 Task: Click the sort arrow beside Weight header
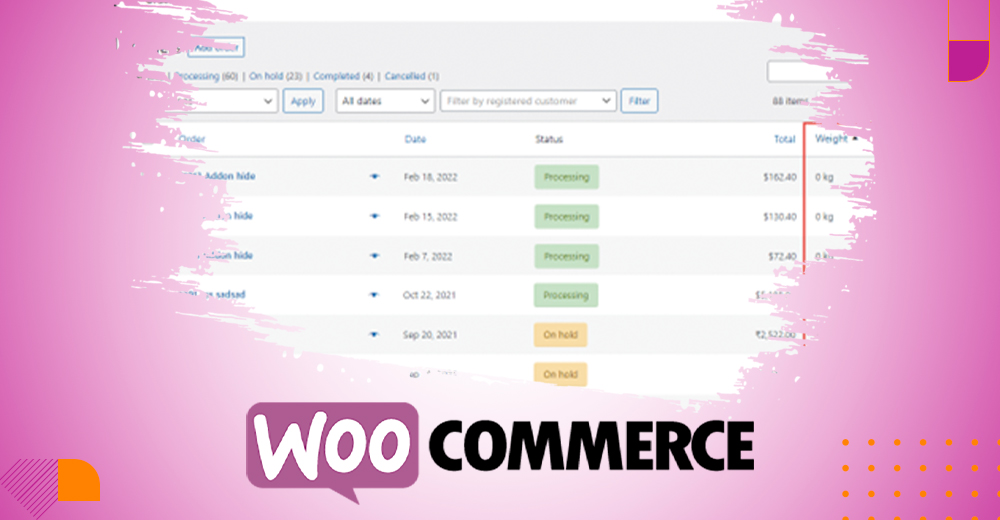click(x=855, y=138)
